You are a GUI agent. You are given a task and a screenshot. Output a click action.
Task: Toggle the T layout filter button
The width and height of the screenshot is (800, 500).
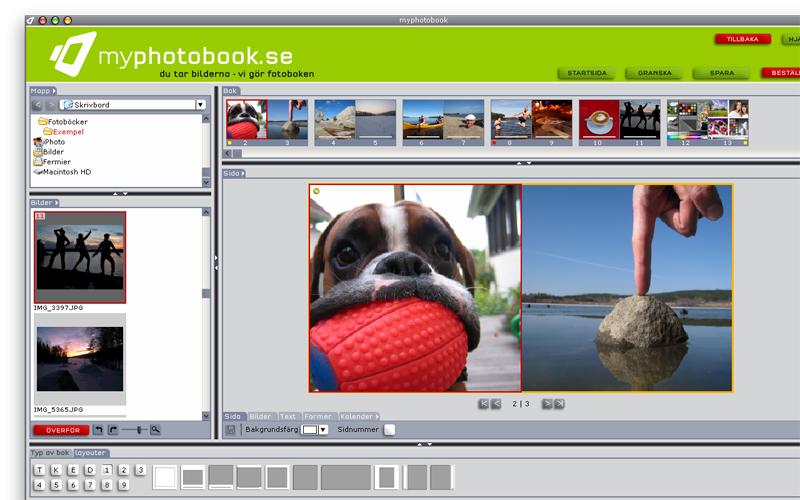[x=39, y=470]
